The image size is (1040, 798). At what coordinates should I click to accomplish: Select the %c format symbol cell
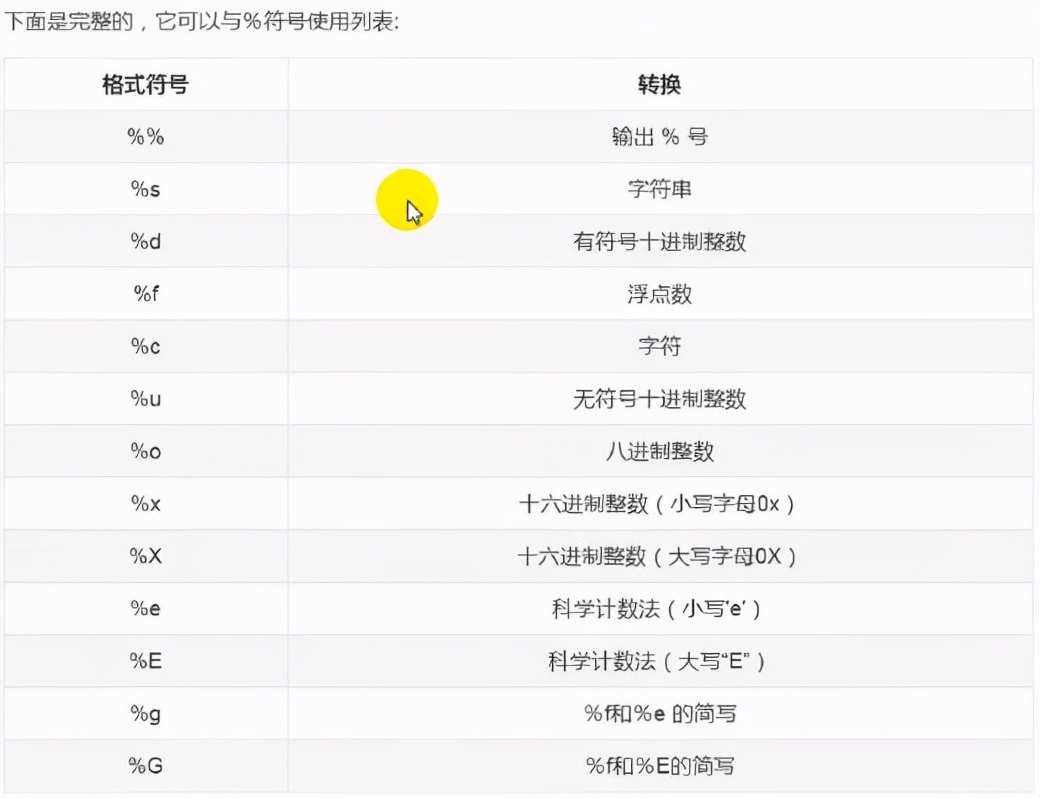146,347
